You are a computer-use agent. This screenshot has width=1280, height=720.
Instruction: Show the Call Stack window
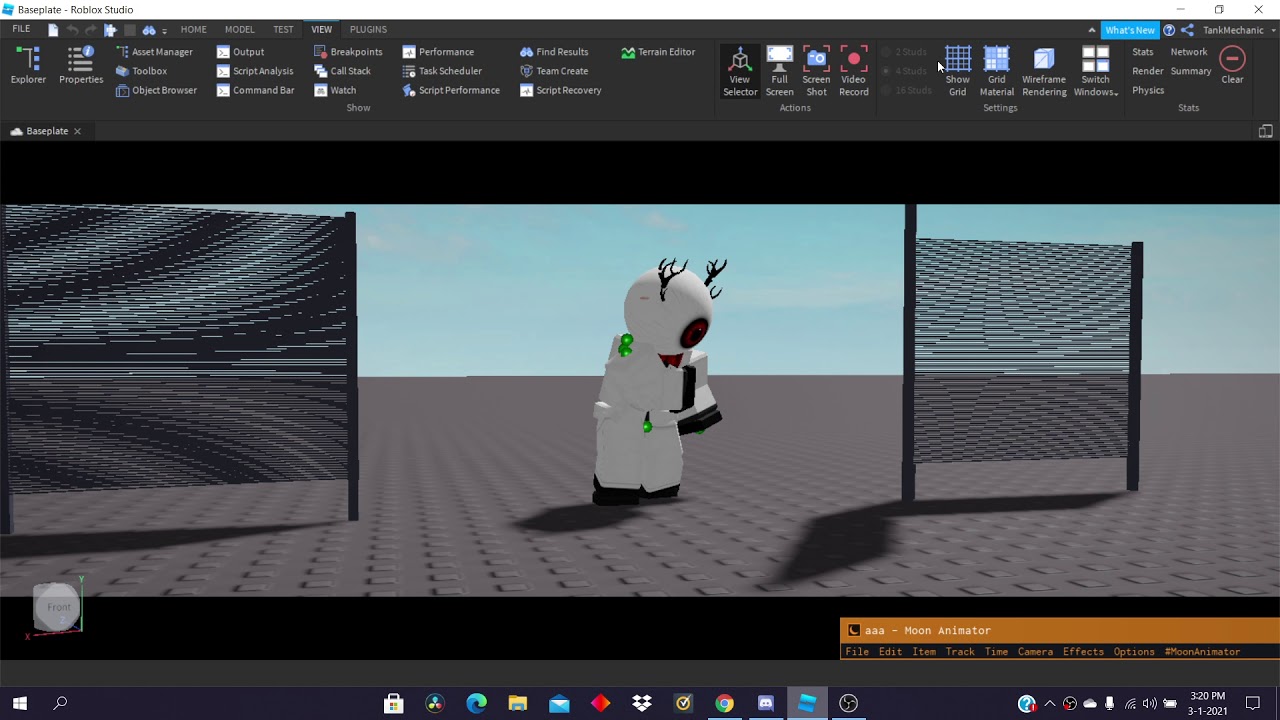(x=342, y=71)
